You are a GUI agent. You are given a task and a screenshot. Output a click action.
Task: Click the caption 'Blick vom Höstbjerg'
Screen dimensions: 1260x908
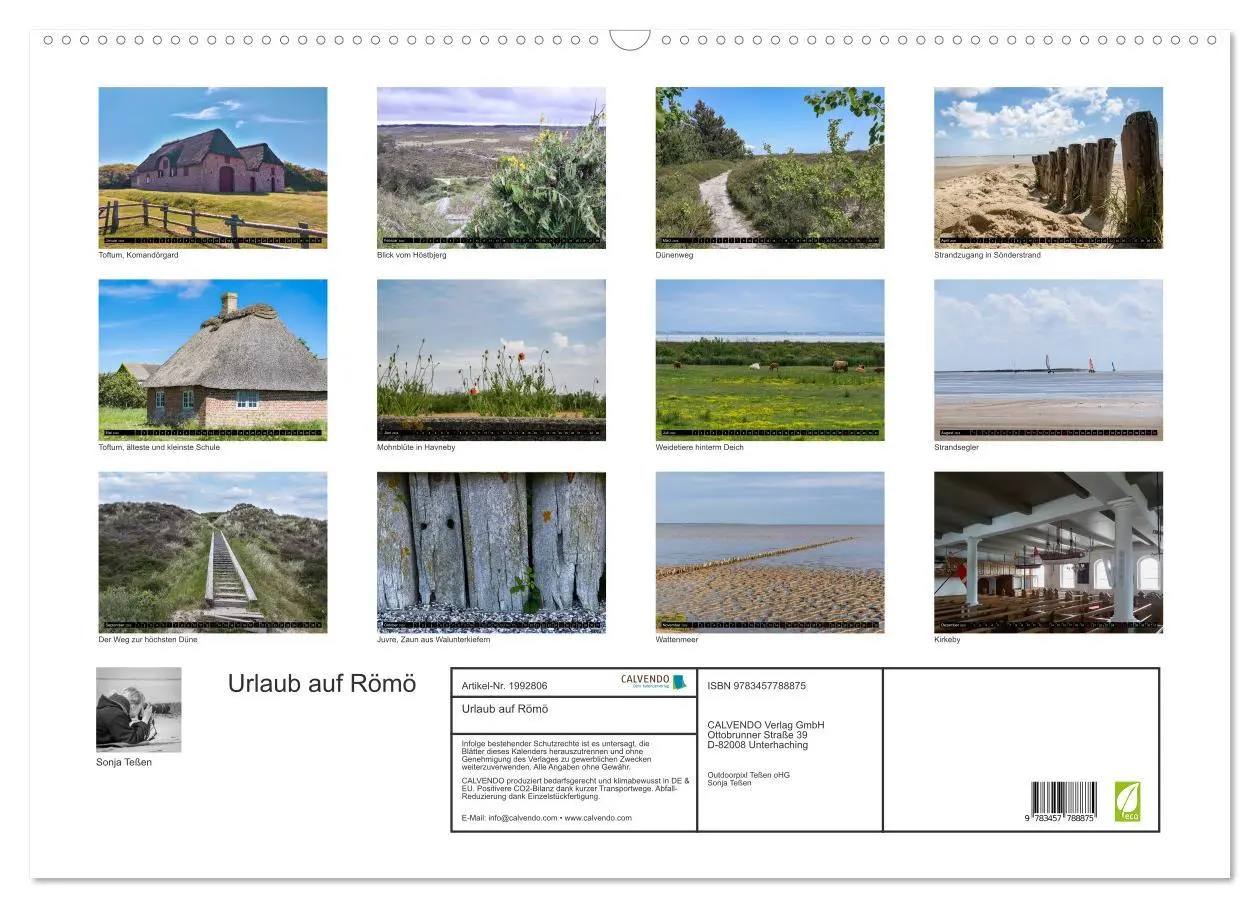pyautogui.click(x=412, y=255)
